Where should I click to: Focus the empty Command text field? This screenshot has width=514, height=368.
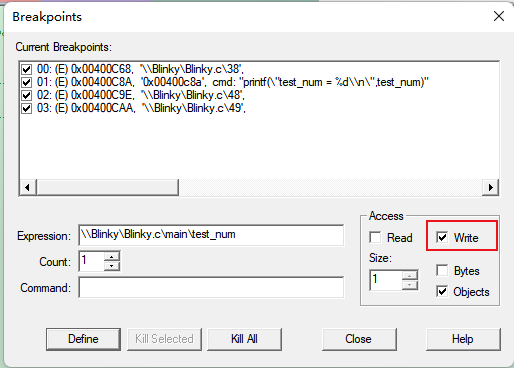point(211,287)
